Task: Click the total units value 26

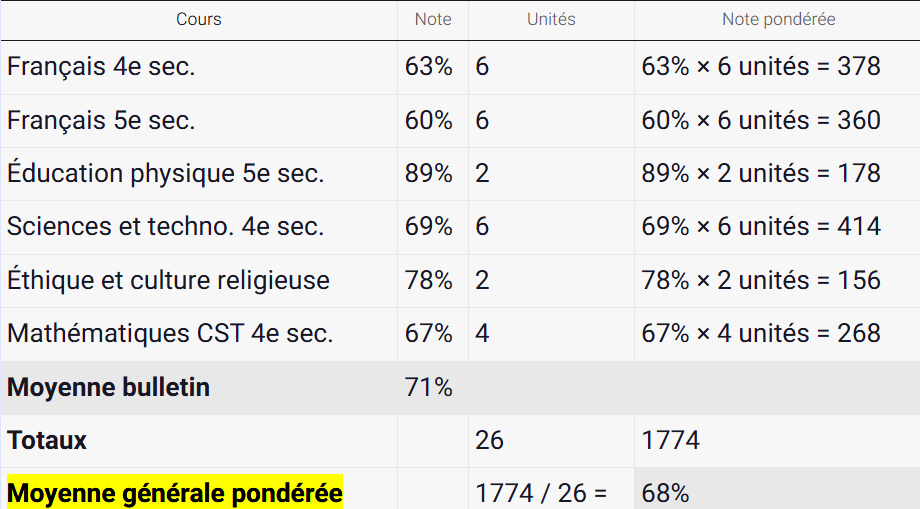Action: (490, 441)
